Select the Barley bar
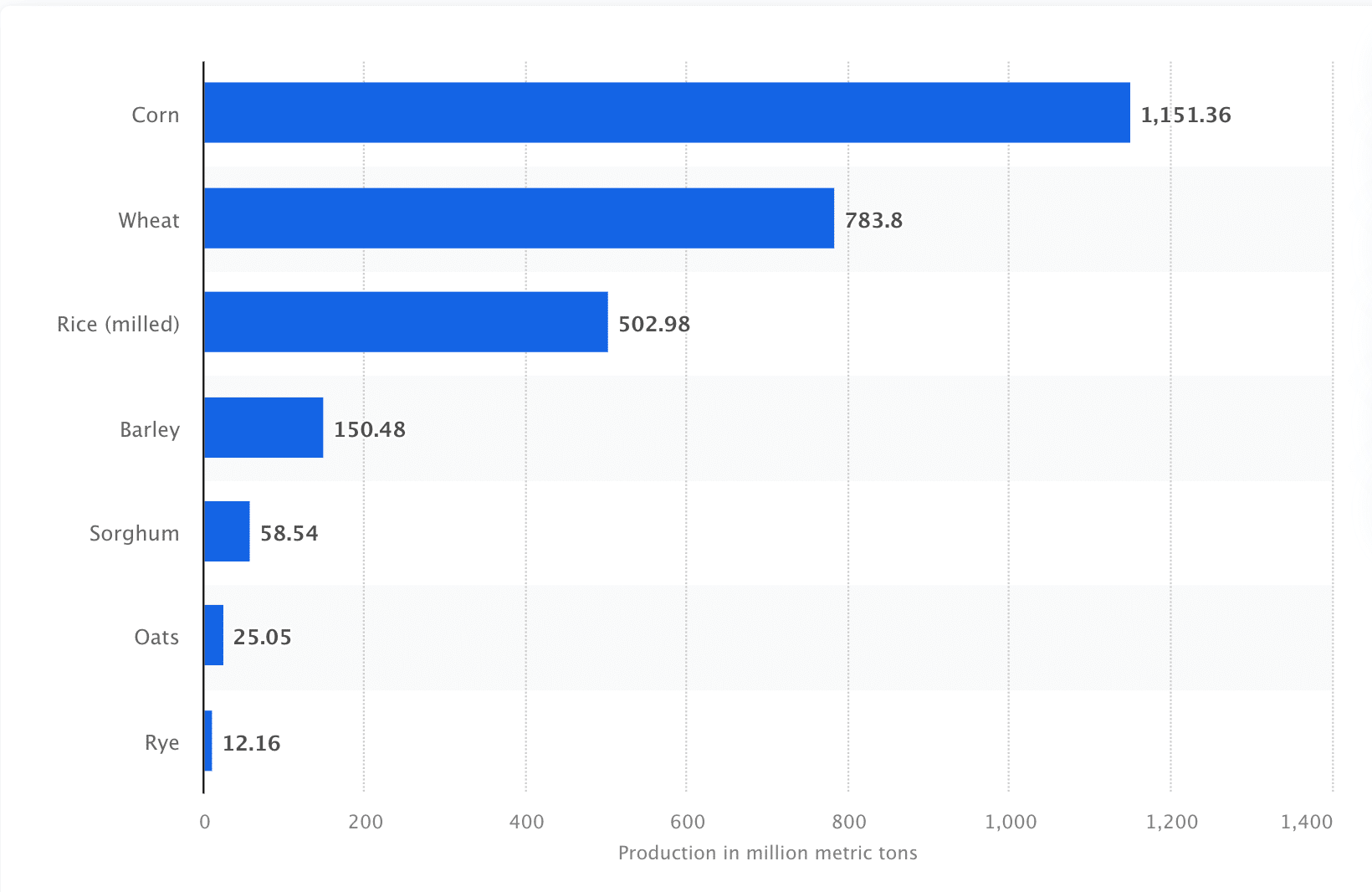The image size is (1372, 892). tap(264, 427)
